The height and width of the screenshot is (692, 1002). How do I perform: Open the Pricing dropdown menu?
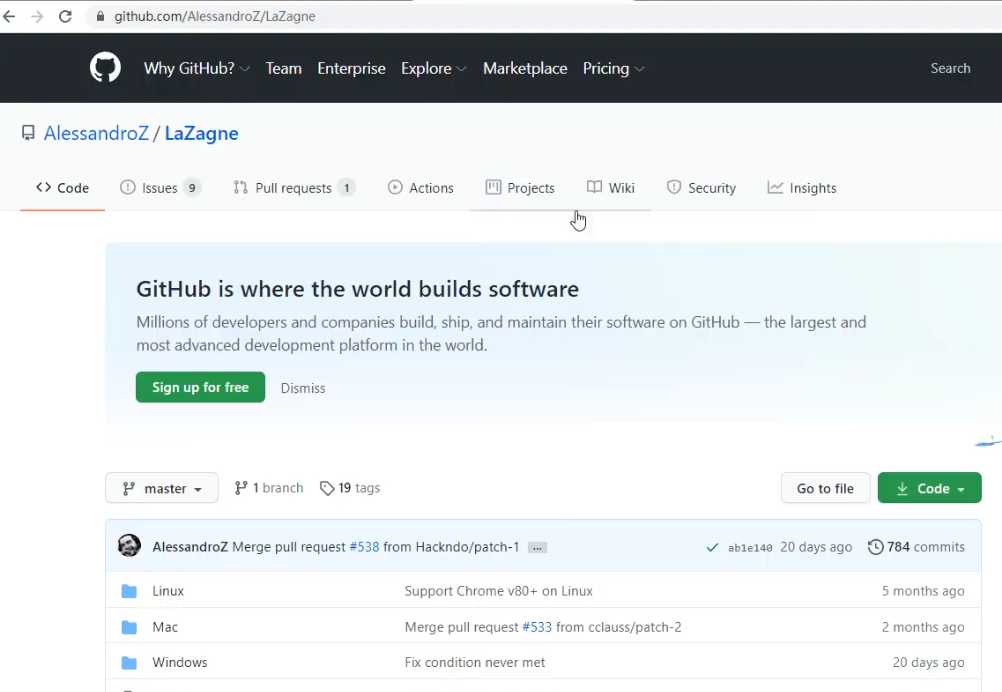pos(613,68)
